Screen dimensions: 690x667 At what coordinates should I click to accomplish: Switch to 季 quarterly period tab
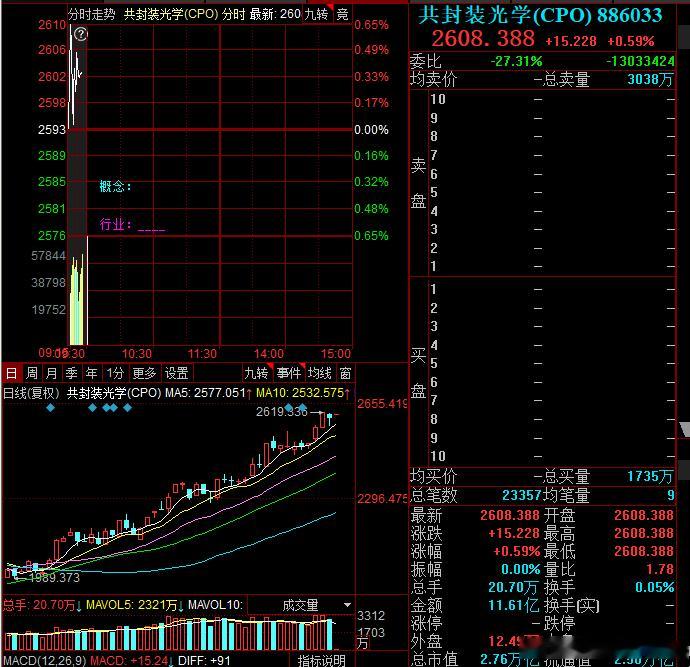coord(71,374)
